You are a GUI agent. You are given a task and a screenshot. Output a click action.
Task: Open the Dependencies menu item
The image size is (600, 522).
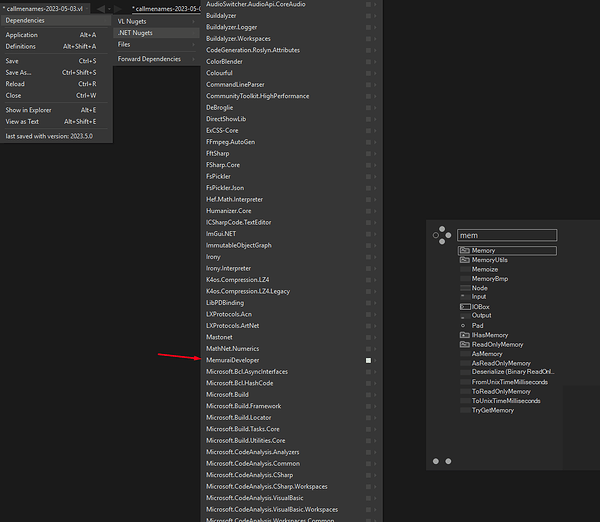point(56,20)
